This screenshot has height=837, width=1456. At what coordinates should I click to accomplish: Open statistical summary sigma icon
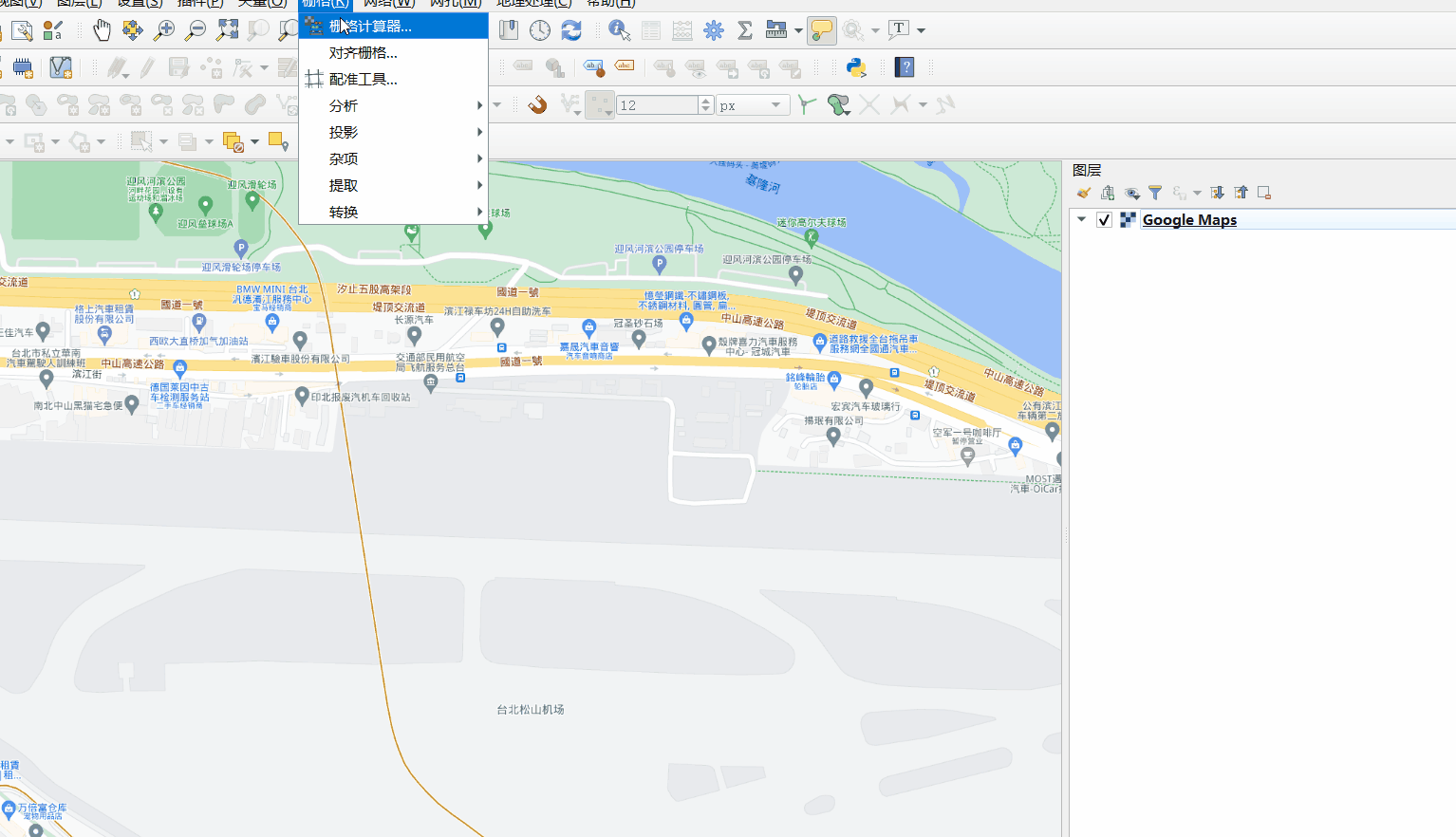click(745, 30)
